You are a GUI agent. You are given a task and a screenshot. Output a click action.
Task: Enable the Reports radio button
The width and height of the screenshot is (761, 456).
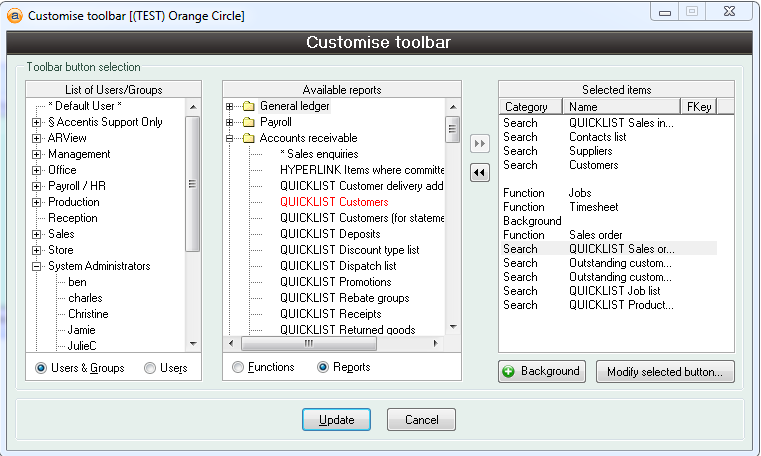tap(323, 367)
